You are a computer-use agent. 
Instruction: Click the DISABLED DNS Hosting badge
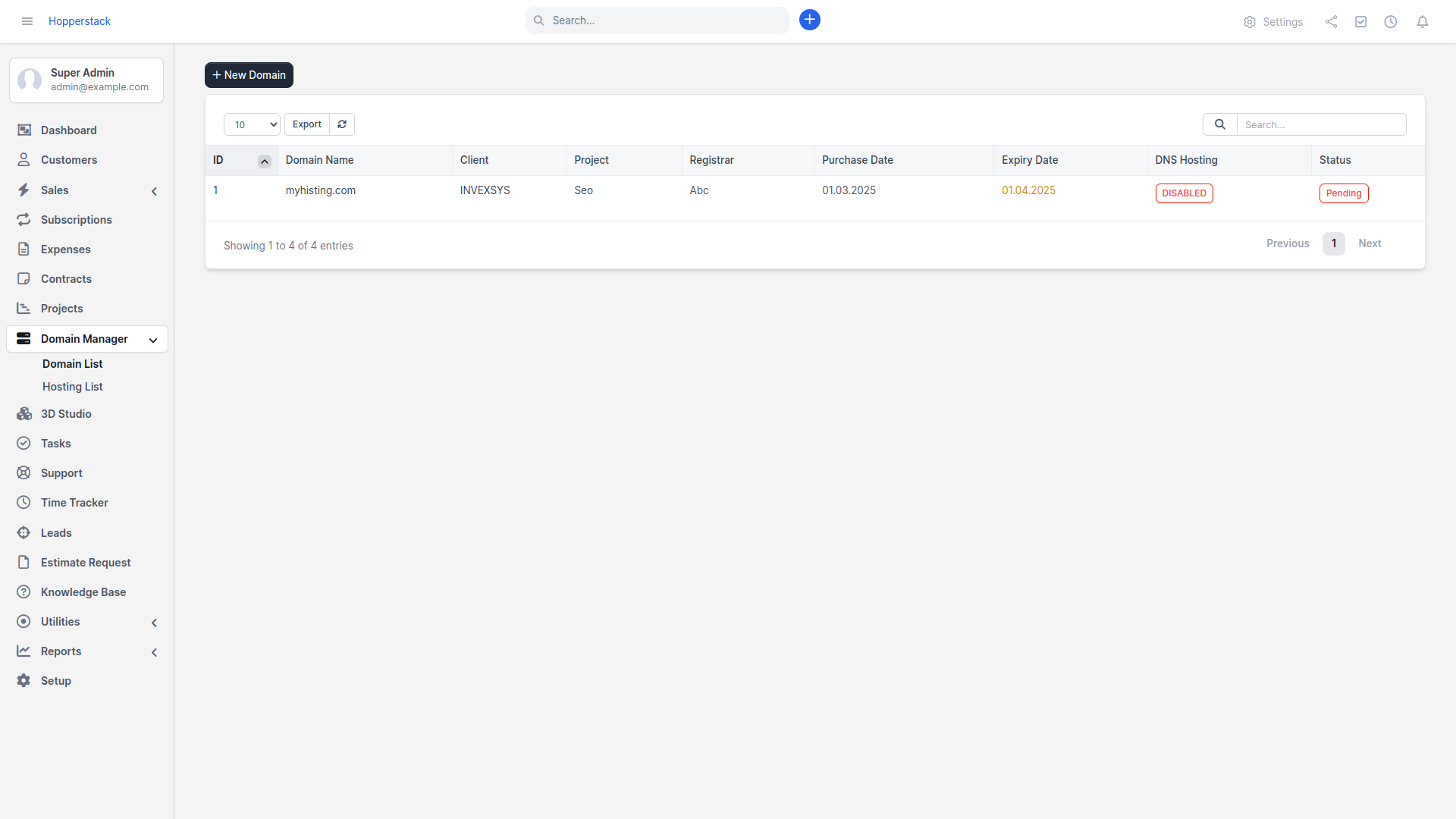1184,193
